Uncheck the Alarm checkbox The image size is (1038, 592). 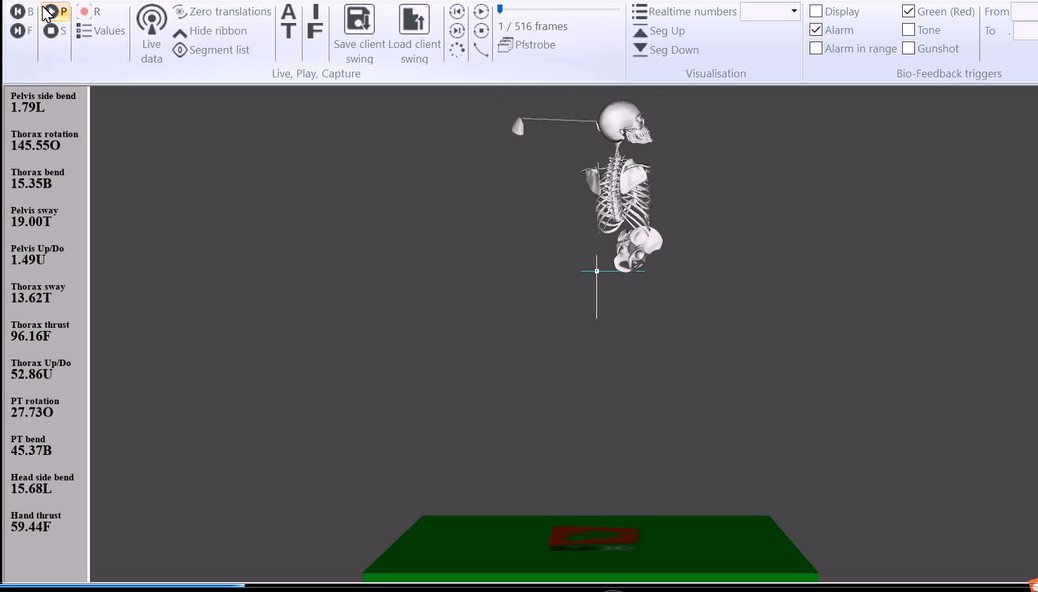[x=816, y=30]
